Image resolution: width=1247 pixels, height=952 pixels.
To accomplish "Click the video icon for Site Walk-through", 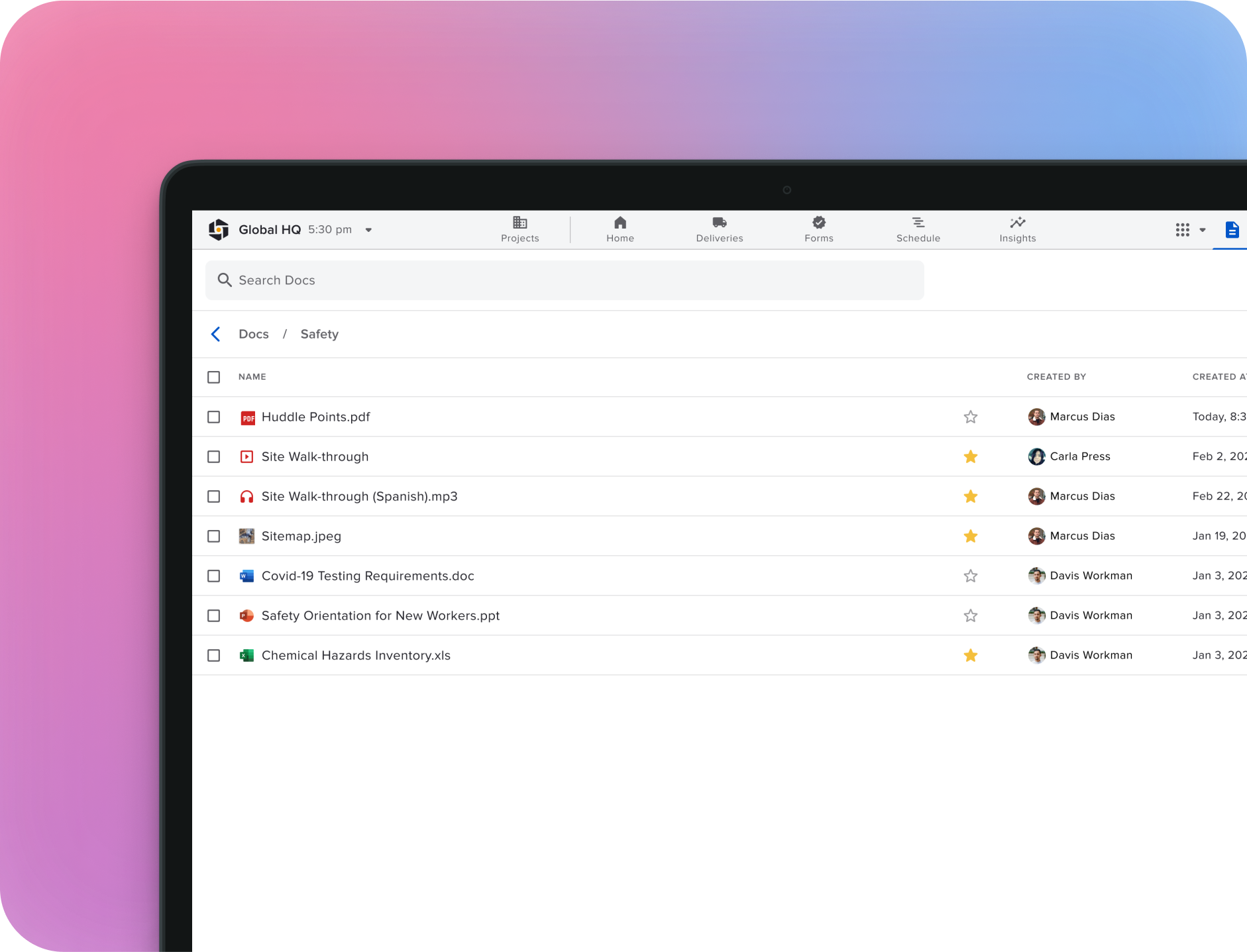I will [246, 456].
